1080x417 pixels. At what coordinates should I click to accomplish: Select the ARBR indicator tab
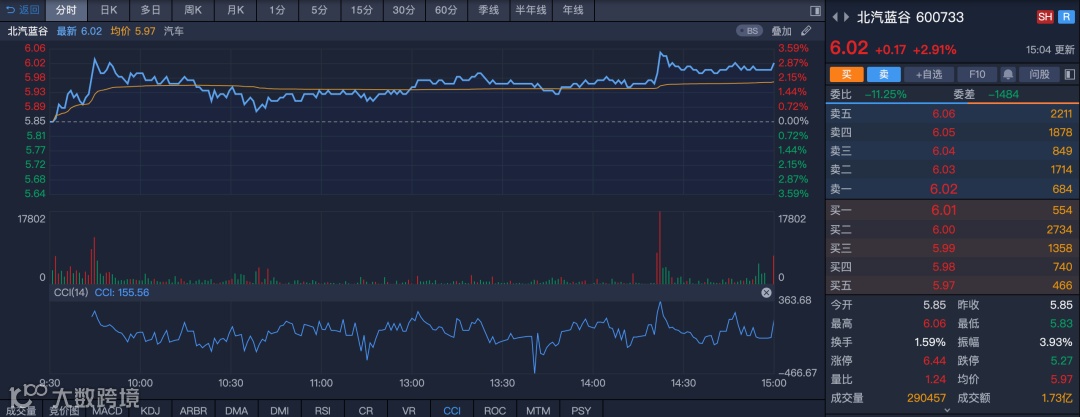[x=193, y=410]
